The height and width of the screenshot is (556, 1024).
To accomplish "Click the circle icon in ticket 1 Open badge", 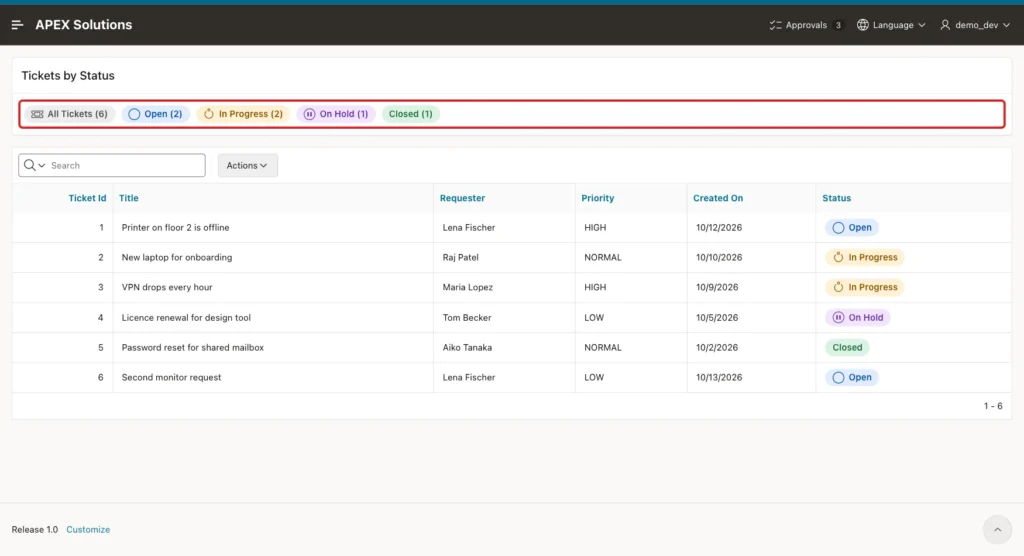I will (x=838, y=227).
